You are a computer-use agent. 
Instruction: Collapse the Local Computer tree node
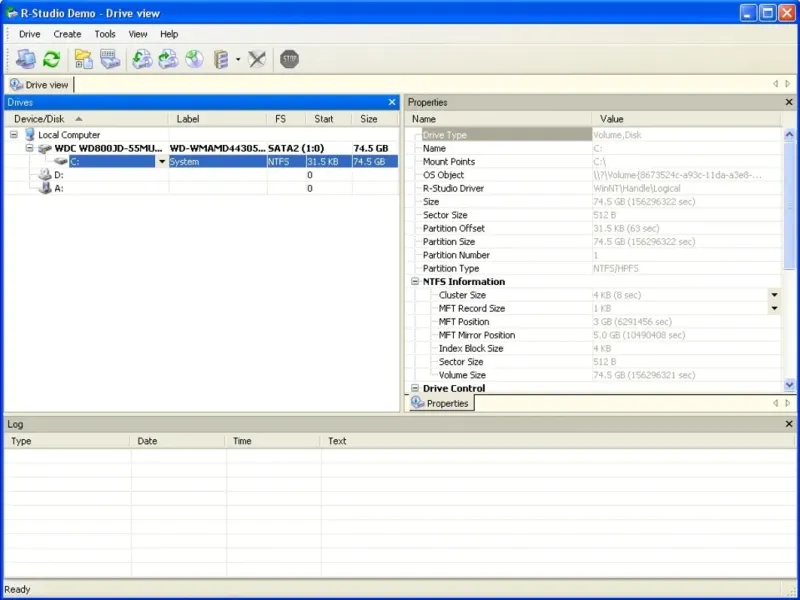coord(14,135)
